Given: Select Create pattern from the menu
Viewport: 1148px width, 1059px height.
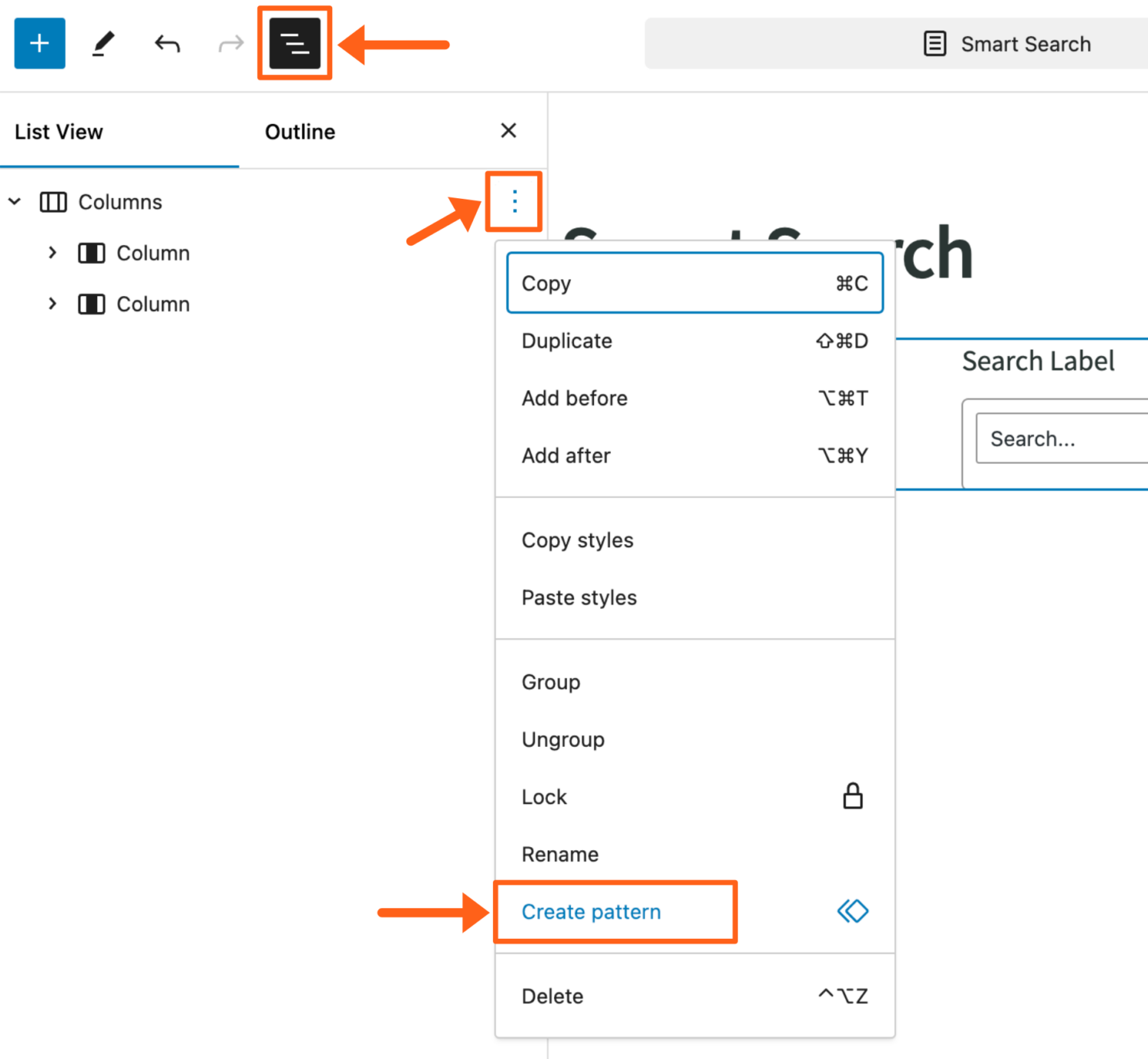Looking at the screenshot, I should tap(591, 911).
